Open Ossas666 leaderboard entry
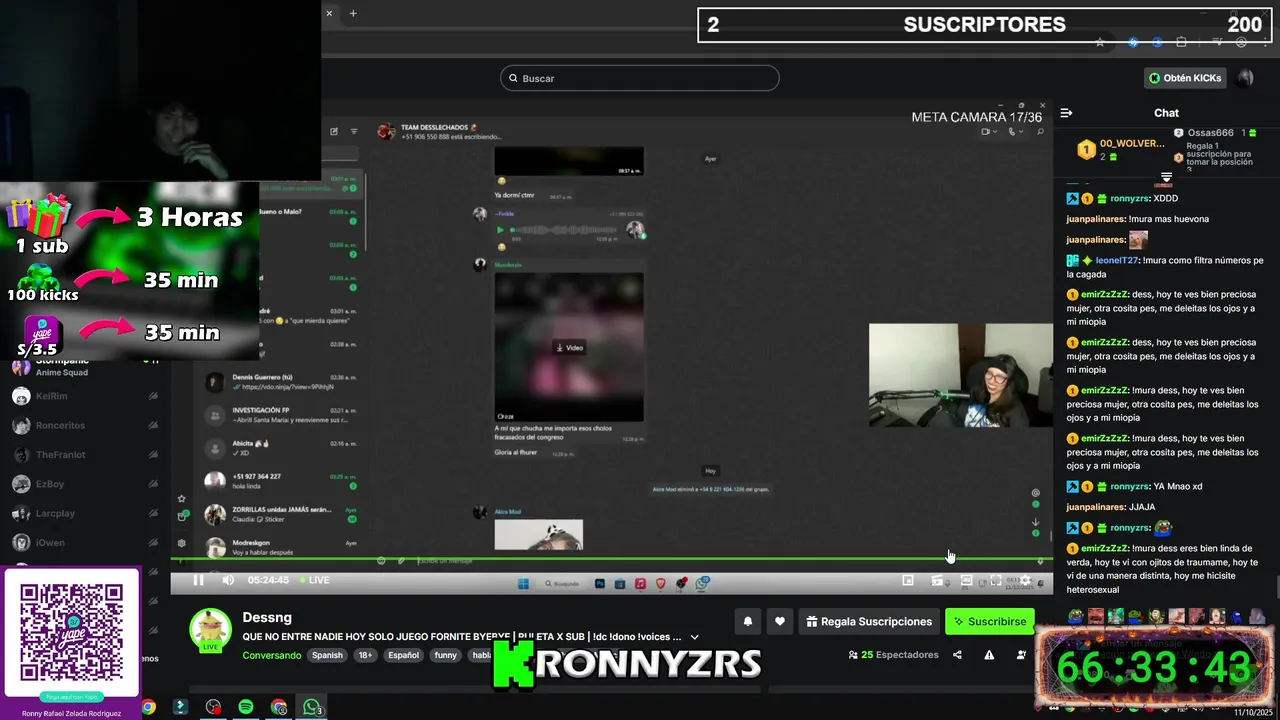The height and width of the screenshot is (720, 1280). point(1215,133)
